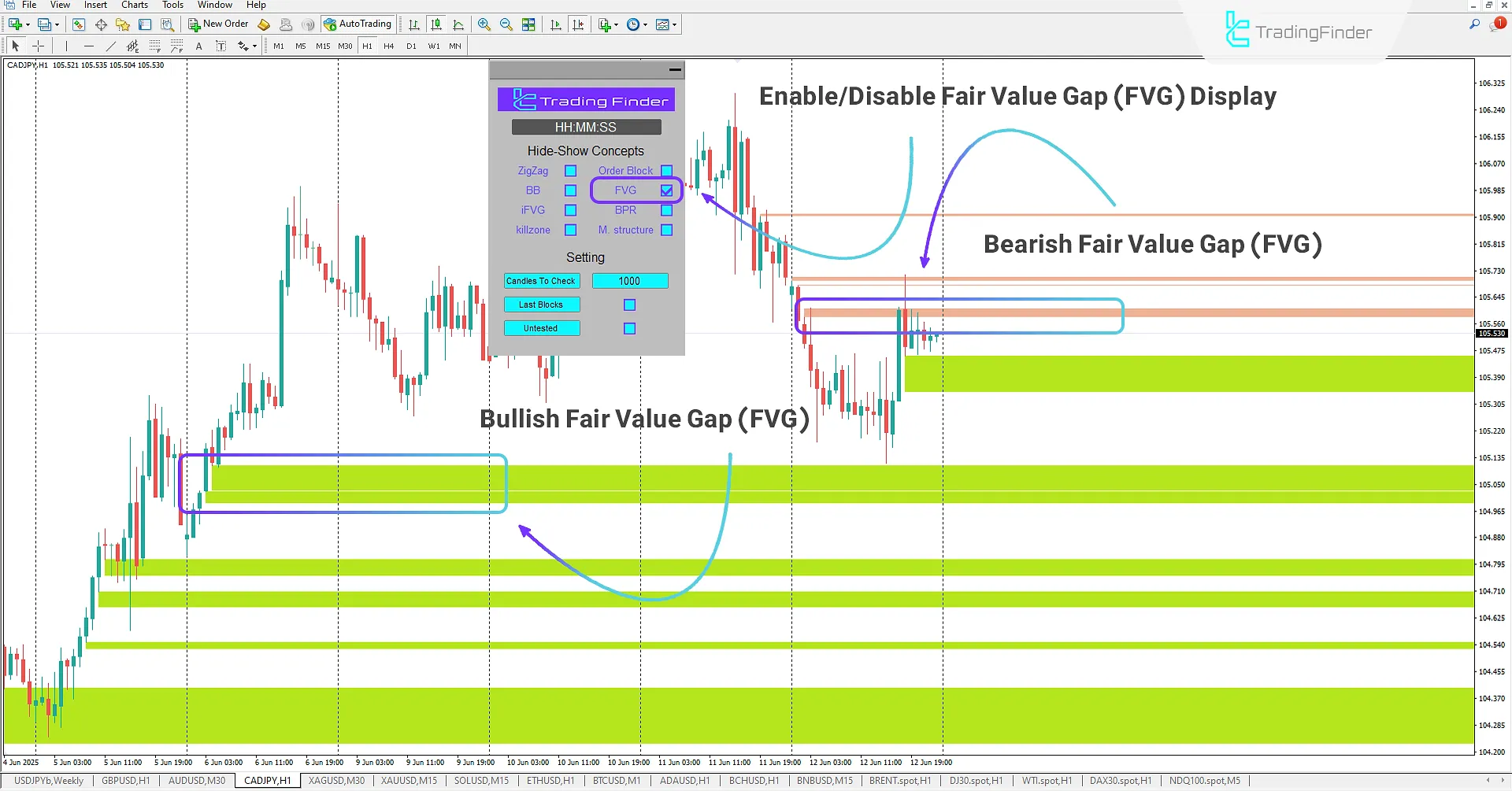Enable the ZigZag checkbox
The image size is (1512, 791).
570,170
